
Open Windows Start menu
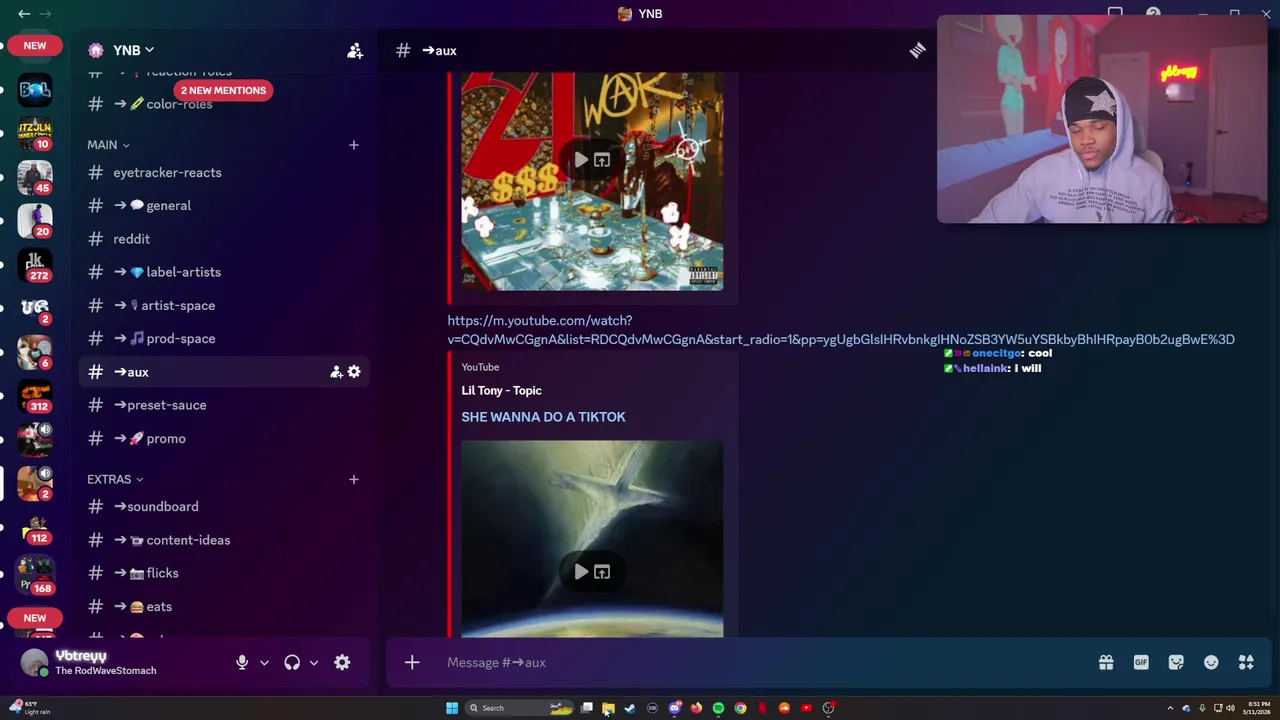coord(452,708)
